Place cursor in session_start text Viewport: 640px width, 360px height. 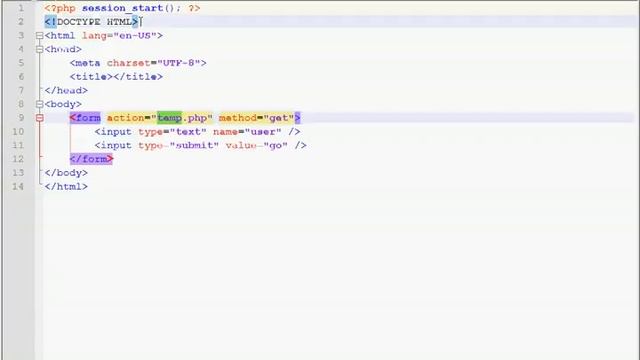click(122, 8)
